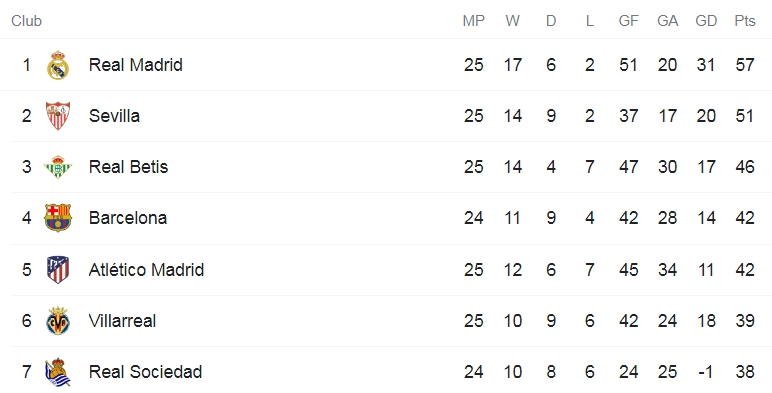The height and width of the screenshot is (393, 772).
Task: Click the GF column header
Action: pos(629,21)
